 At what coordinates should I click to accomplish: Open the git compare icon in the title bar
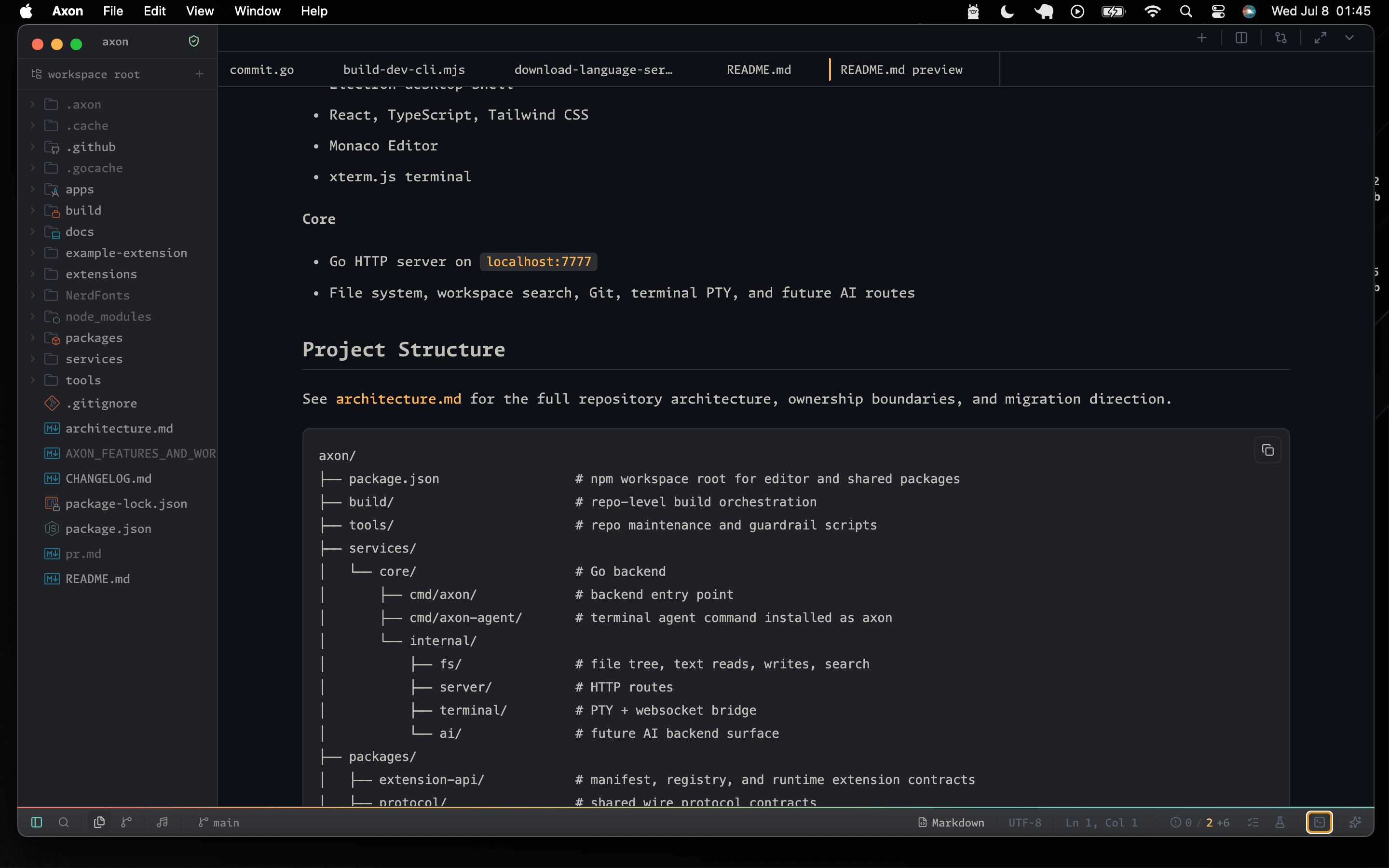click(x=1281, y=38)
